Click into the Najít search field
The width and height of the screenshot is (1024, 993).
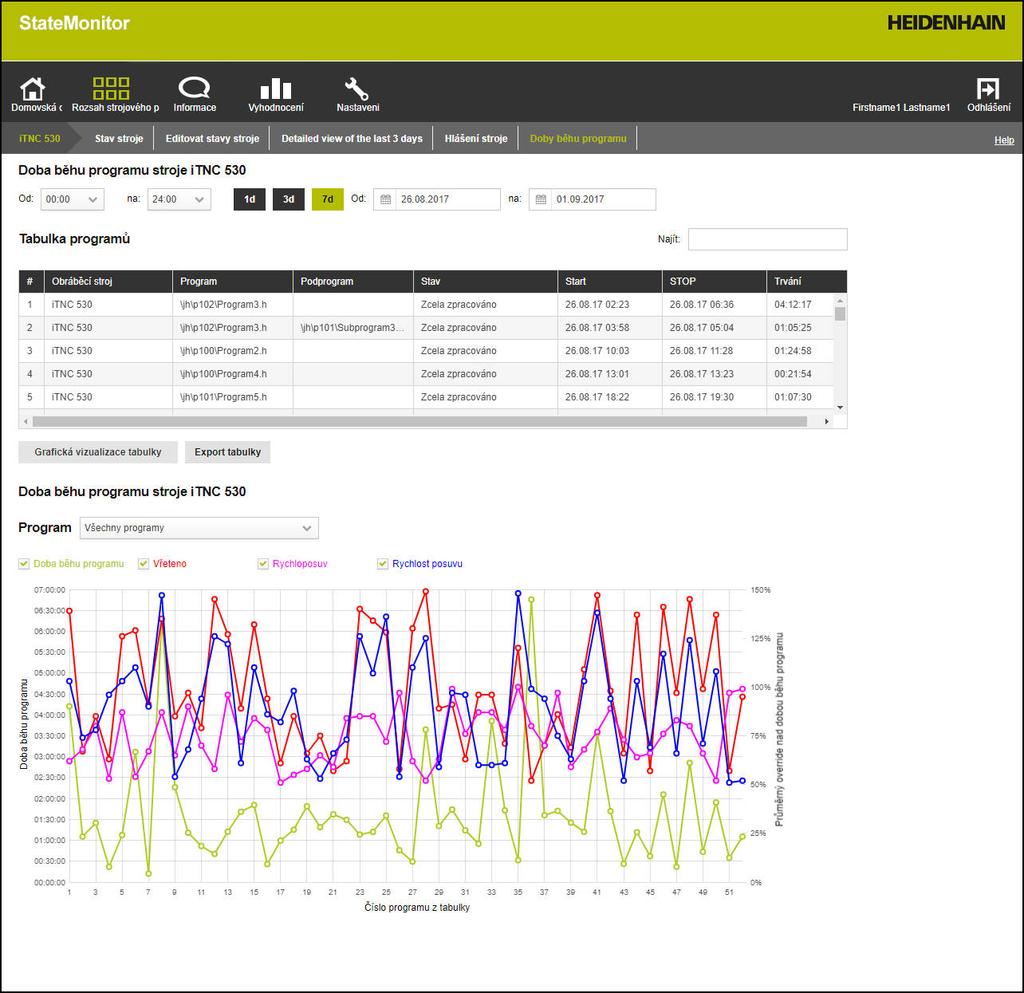pos(768,239)
